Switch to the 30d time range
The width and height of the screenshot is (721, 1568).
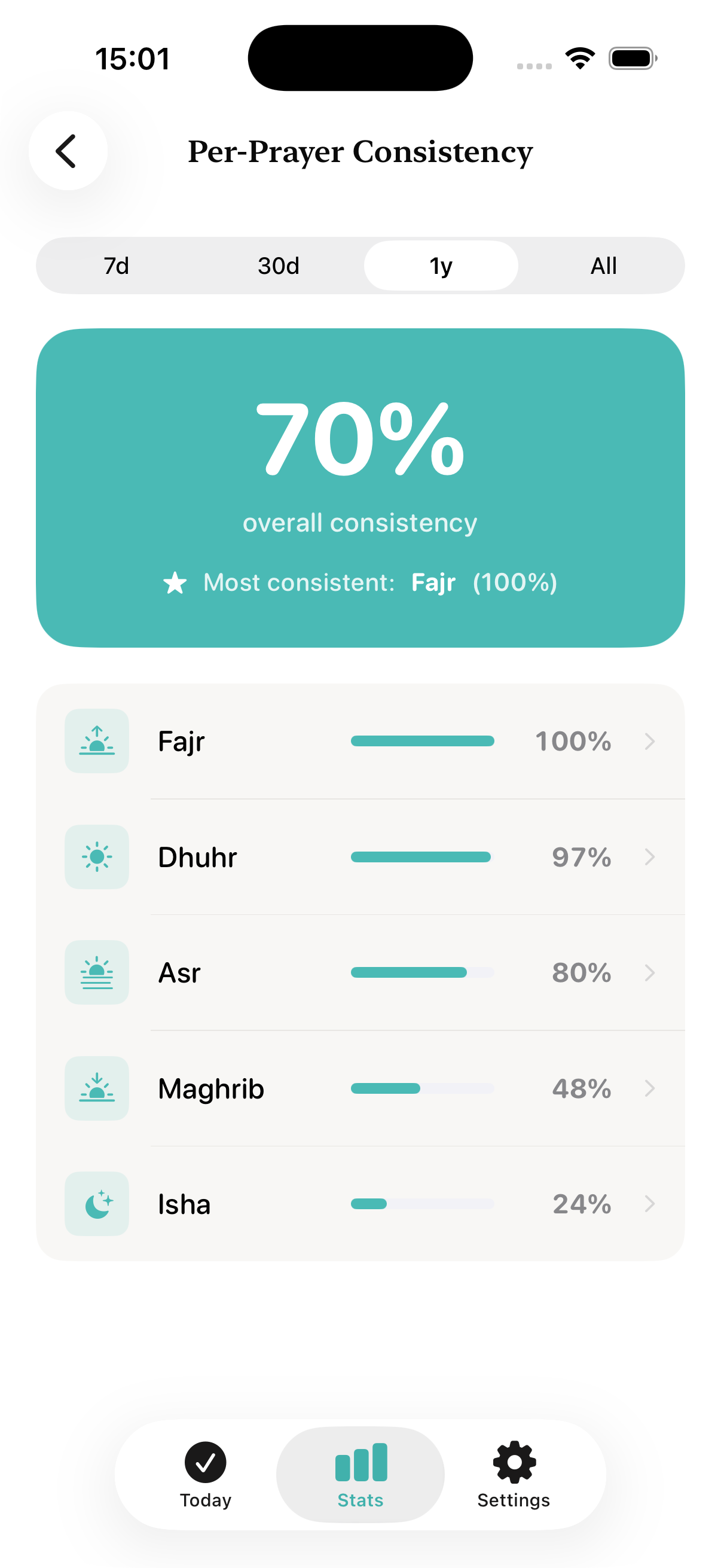click(279, 266)
